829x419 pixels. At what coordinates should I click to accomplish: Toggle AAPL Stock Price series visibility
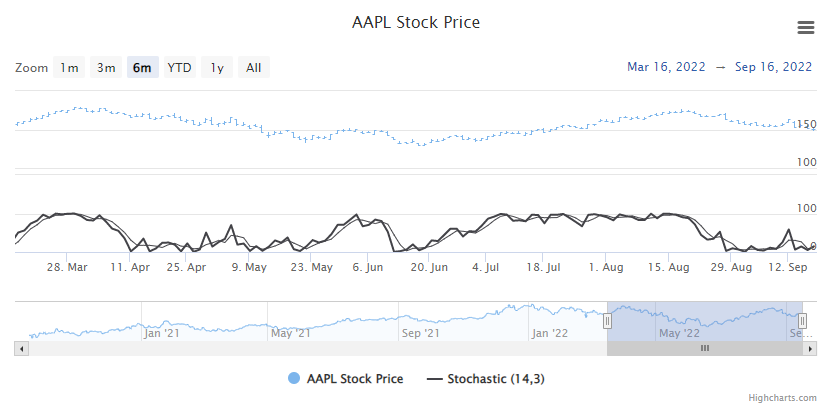[355, 379]
